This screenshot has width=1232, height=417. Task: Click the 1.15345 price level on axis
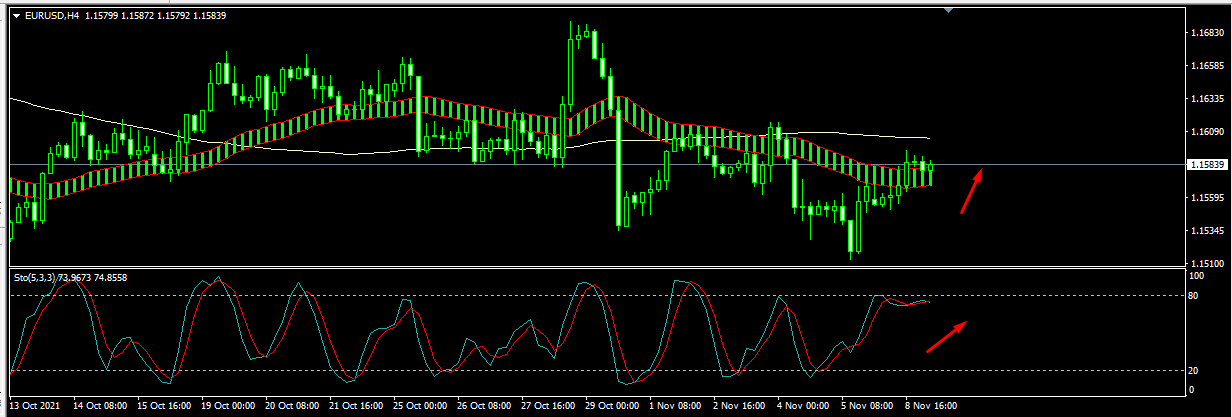[x=1207, y=231]
